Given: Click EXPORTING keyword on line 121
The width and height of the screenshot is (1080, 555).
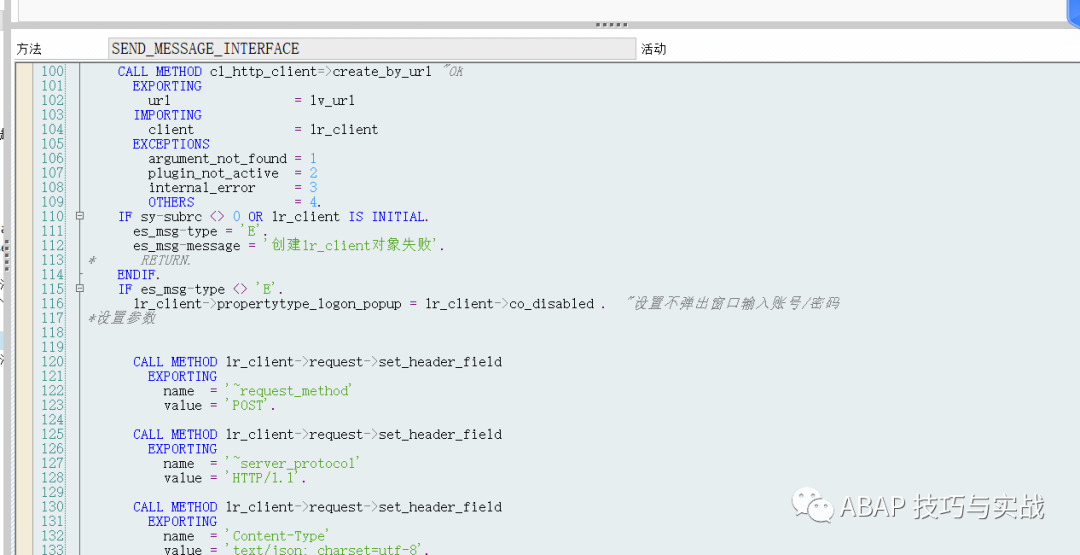Looking at the screenshot, I should click(x=183, y=376).
